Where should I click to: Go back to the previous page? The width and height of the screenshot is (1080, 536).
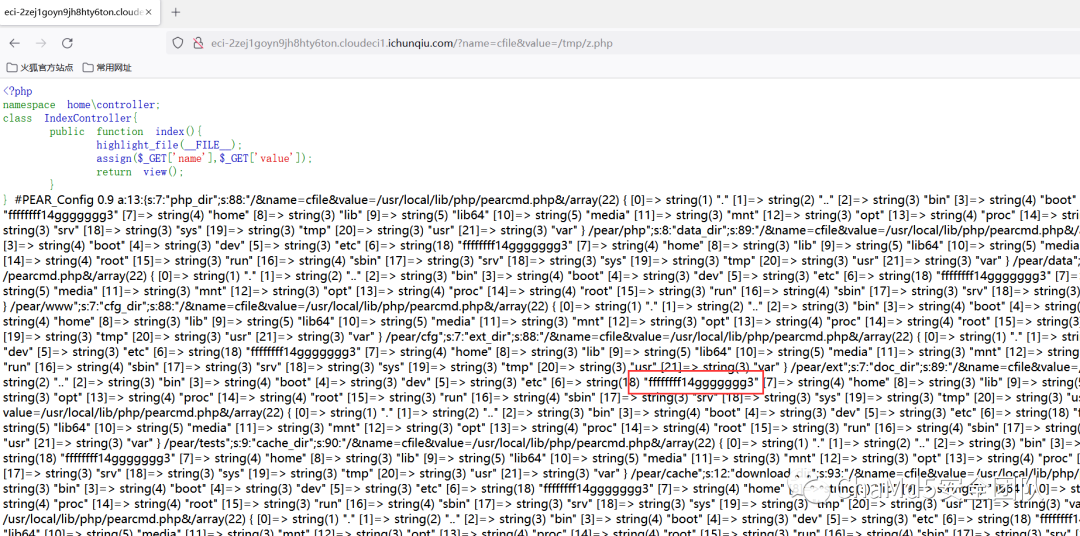click(x=14, y=43)
